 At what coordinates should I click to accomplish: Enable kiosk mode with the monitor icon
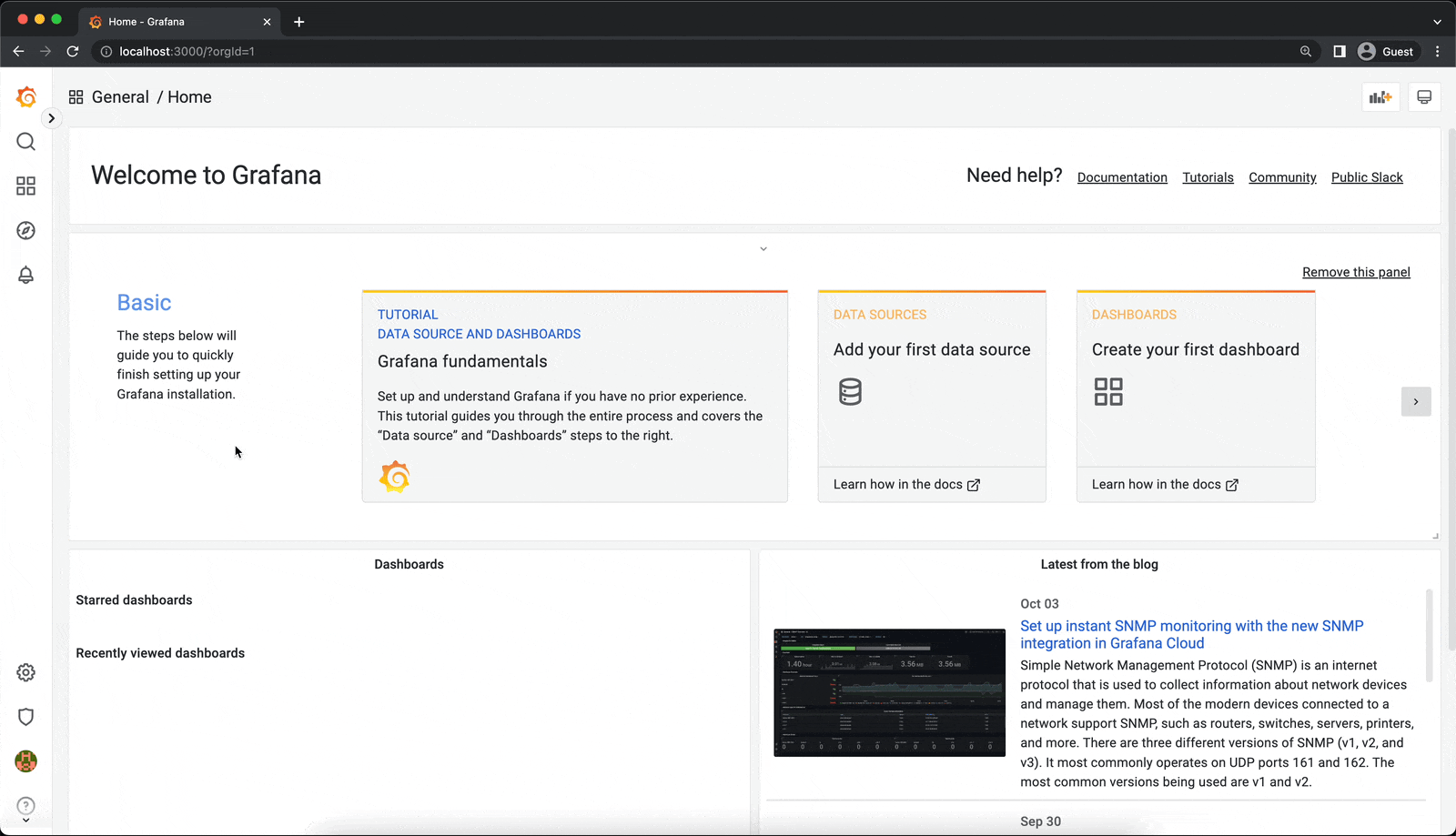pyautogui.click(x=1424, y=96)
